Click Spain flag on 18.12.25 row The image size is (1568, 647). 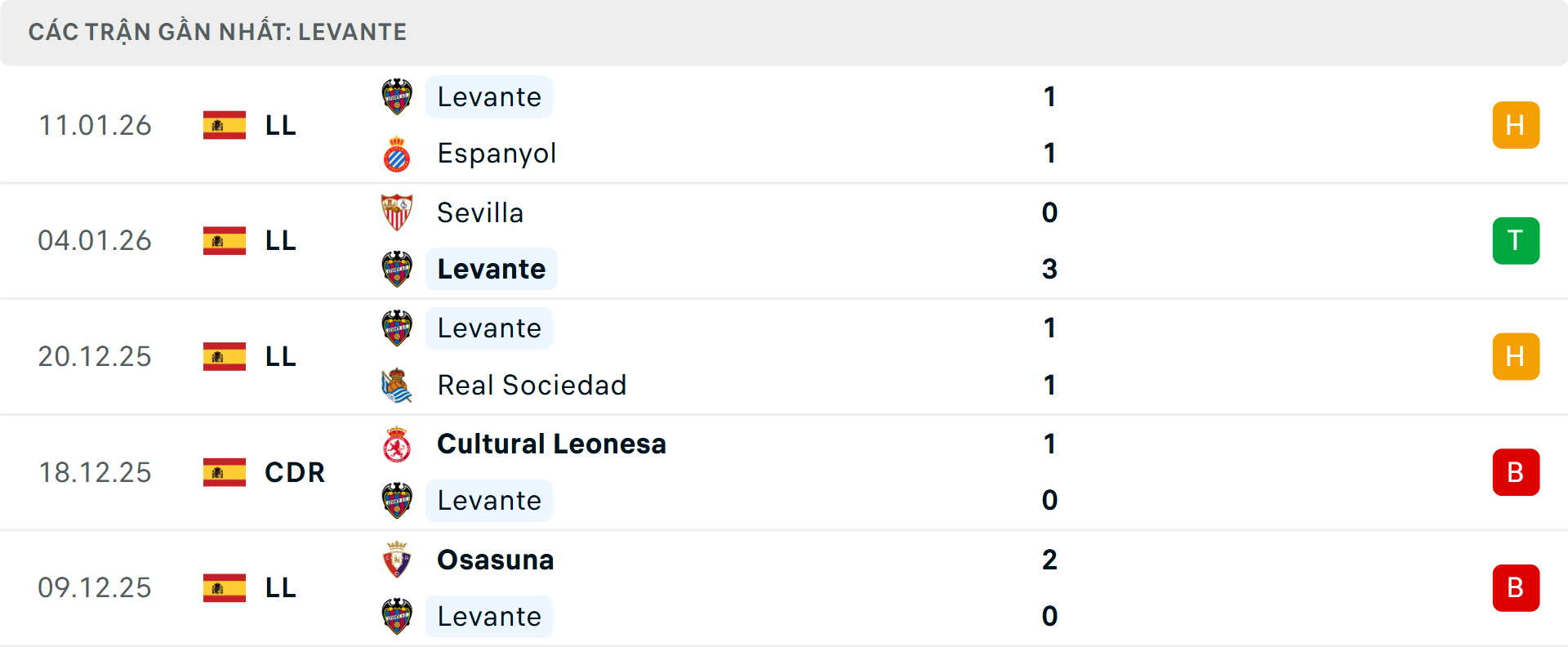225,472
